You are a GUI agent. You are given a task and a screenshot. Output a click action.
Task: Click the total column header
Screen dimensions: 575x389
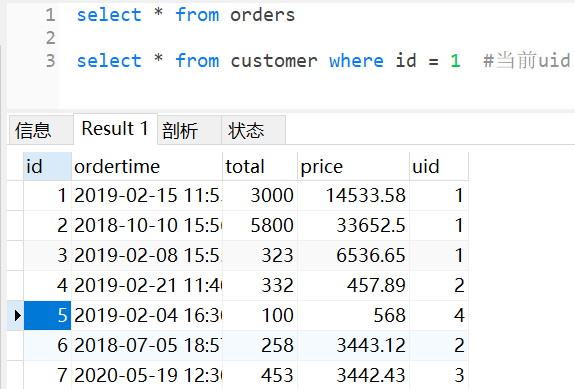tap(260, 166)
